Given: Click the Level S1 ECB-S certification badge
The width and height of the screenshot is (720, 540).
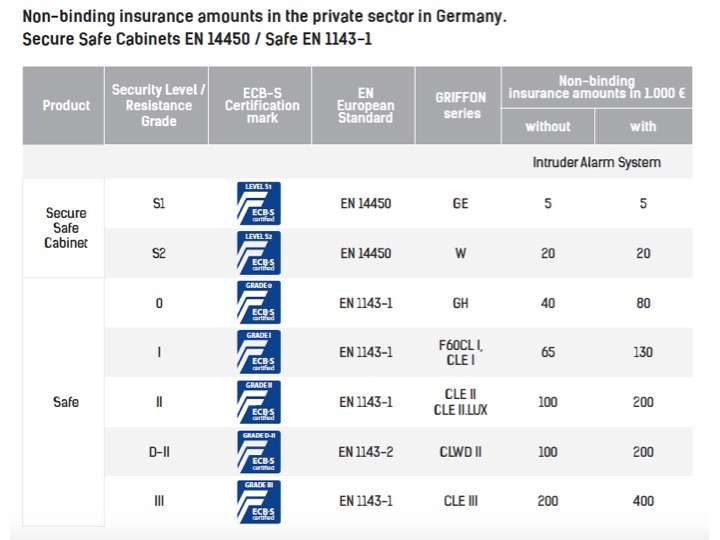Looking at the screenshot, I should (x=259, y=203).
